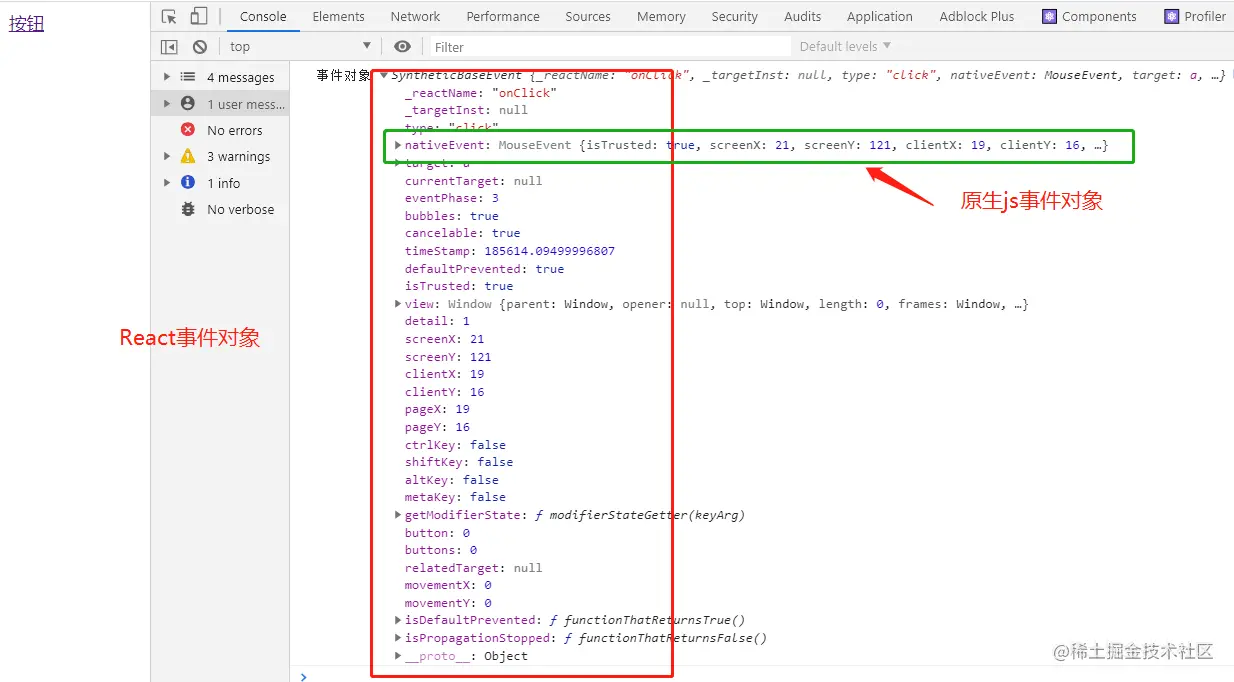
Task: Open the Default levels dropdown
Action: (845, 46)
